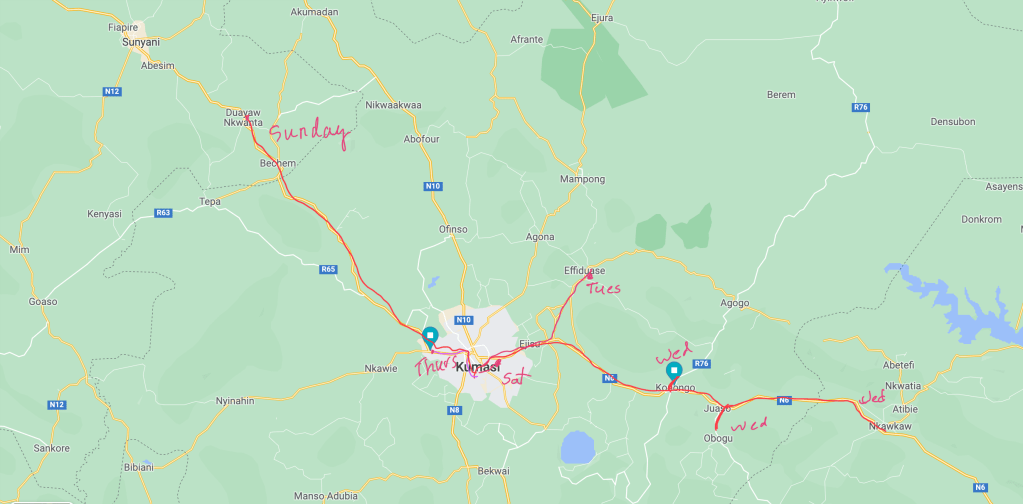Click the N8 road shield south of Kumasi
This screenshot has height=504, width=1023.
(x=455, y=410)
